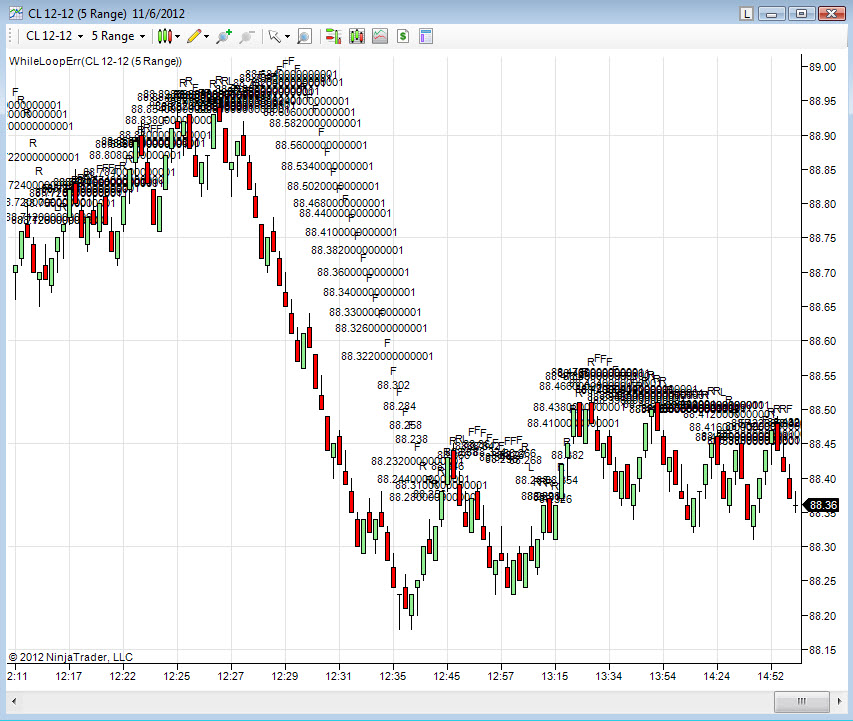Click the 88.302 chart text label
The width and height of the screenshot is (853, 721).
pyautogui.click(x=393, y=385)
